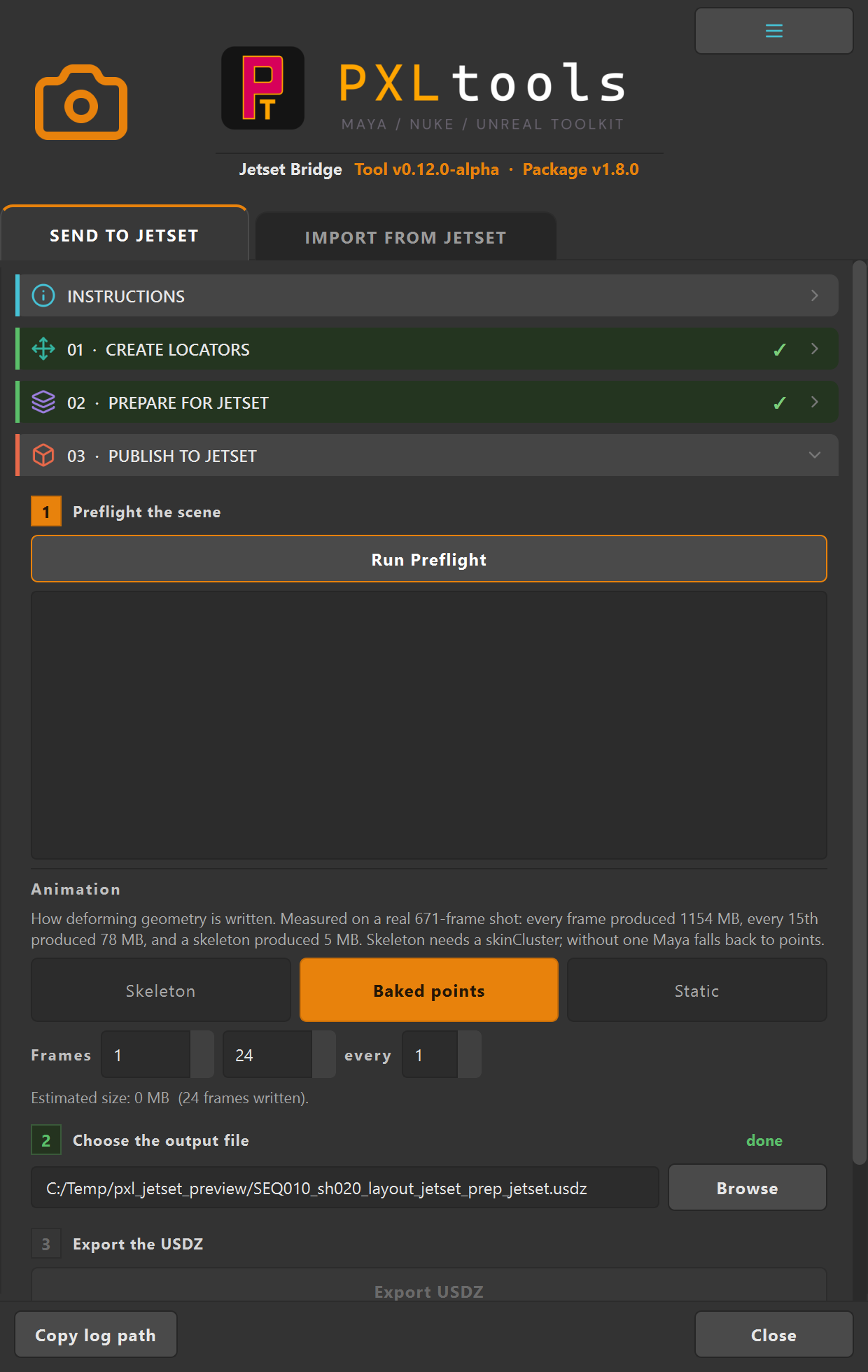Screen dimensions: 868x1372
Task: Click the output file path field
Action: coord(345,1188)
